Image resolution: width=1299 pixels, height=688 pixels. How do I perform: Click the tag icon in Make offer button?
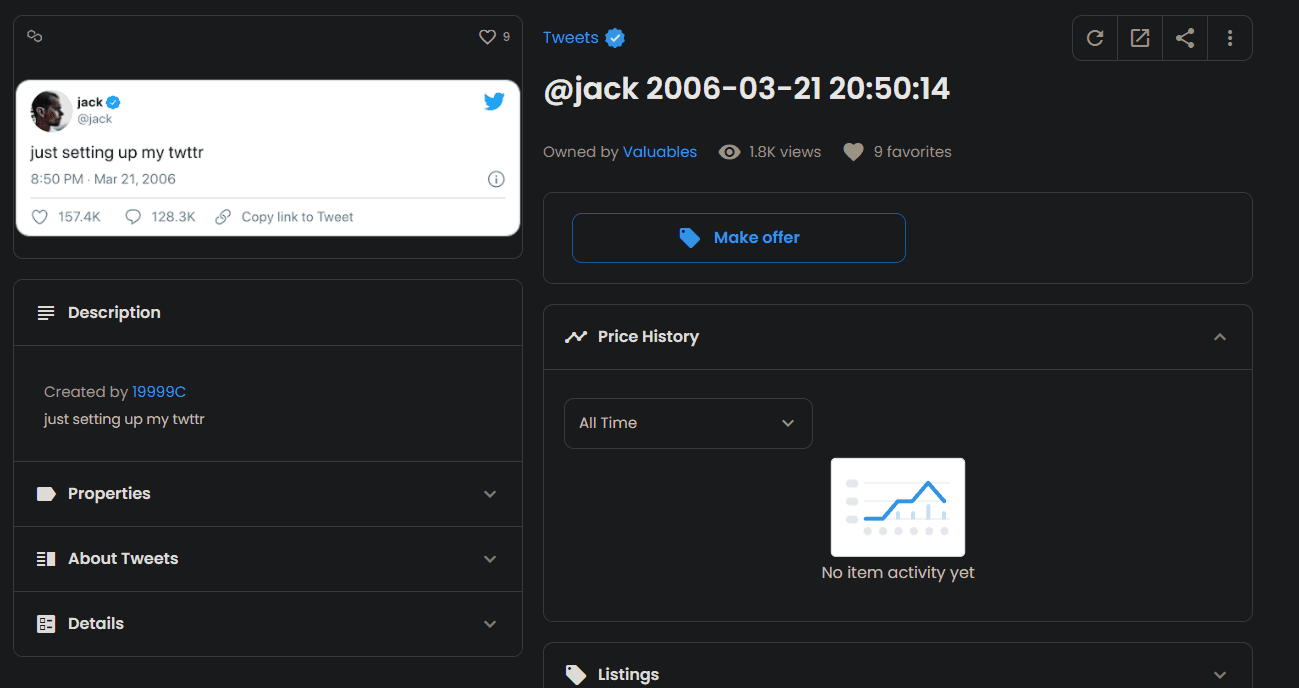coord(689,238)
